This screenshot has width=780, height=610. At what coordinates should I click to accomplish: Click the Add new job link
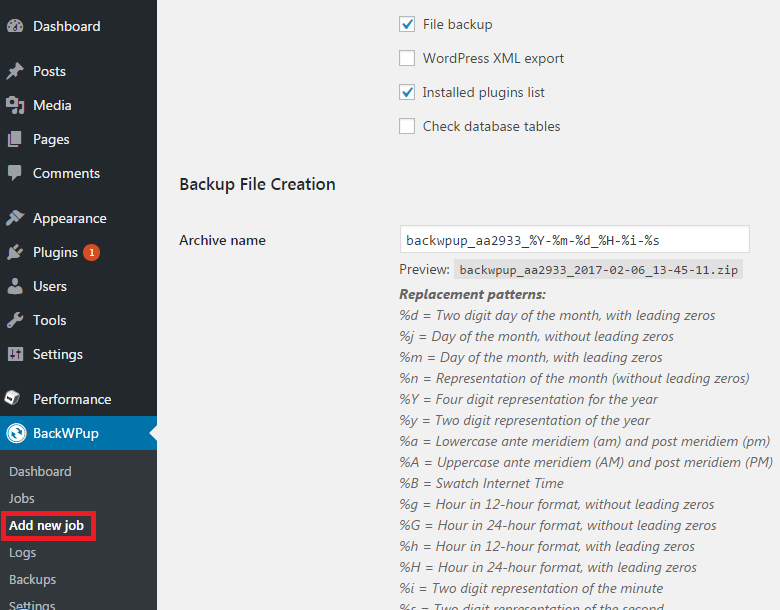pos(47,525)
